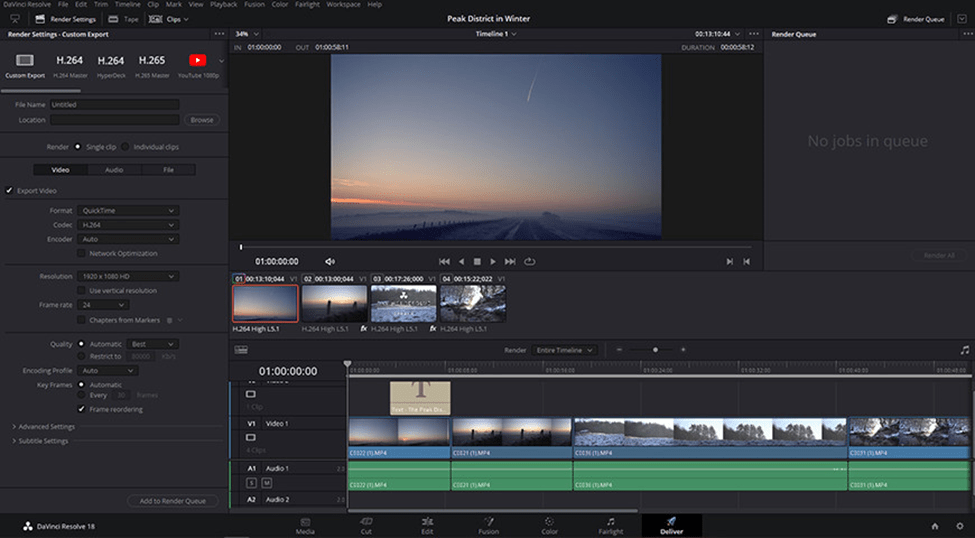Select the Custom Export preset icon
975x538 pixels.
coord(25,60)
